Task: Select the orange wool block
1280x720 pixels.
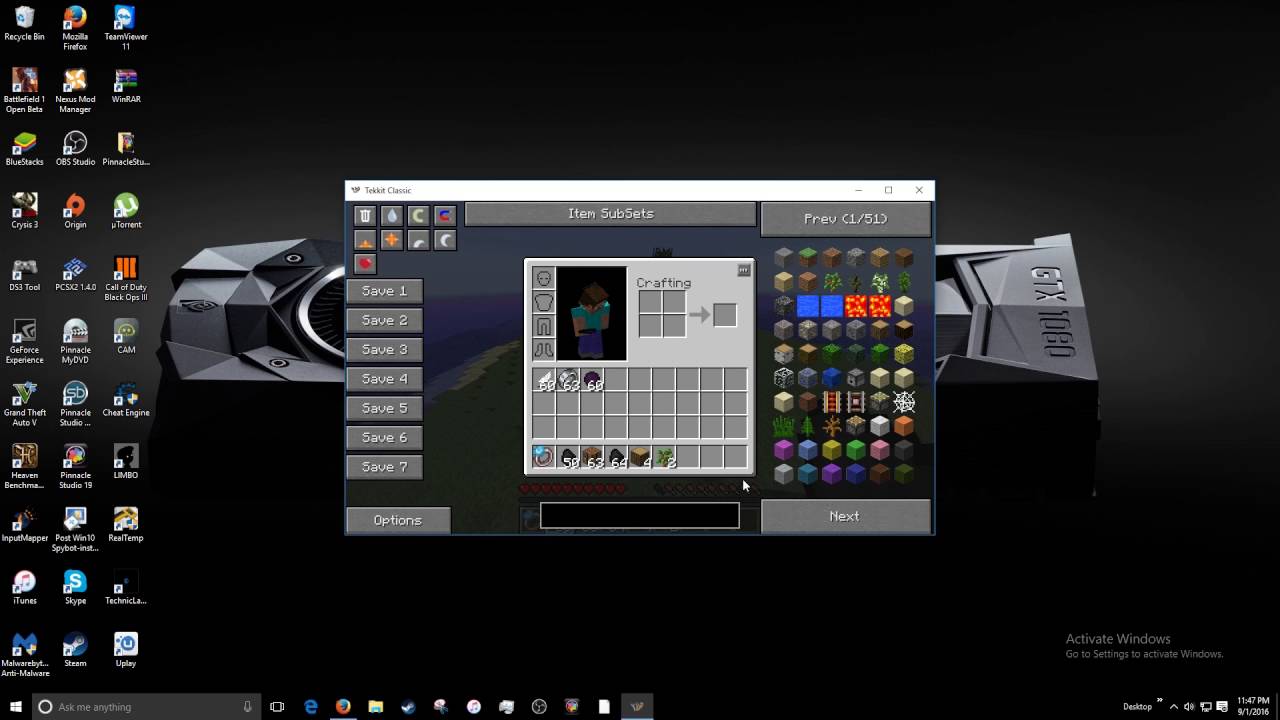Action: 904,426
